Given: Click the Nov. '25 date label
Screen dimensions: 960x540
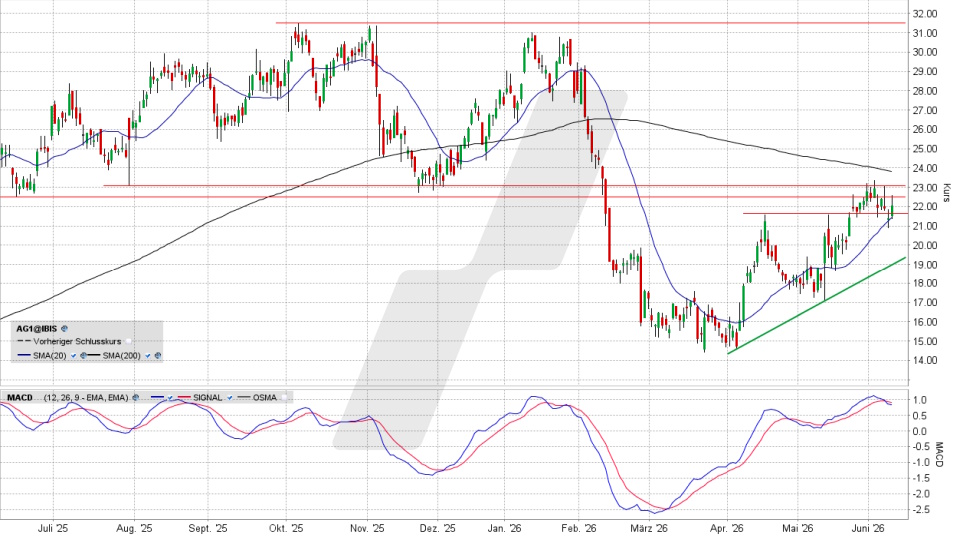Looking at the screenshot, I should point(367,528).
